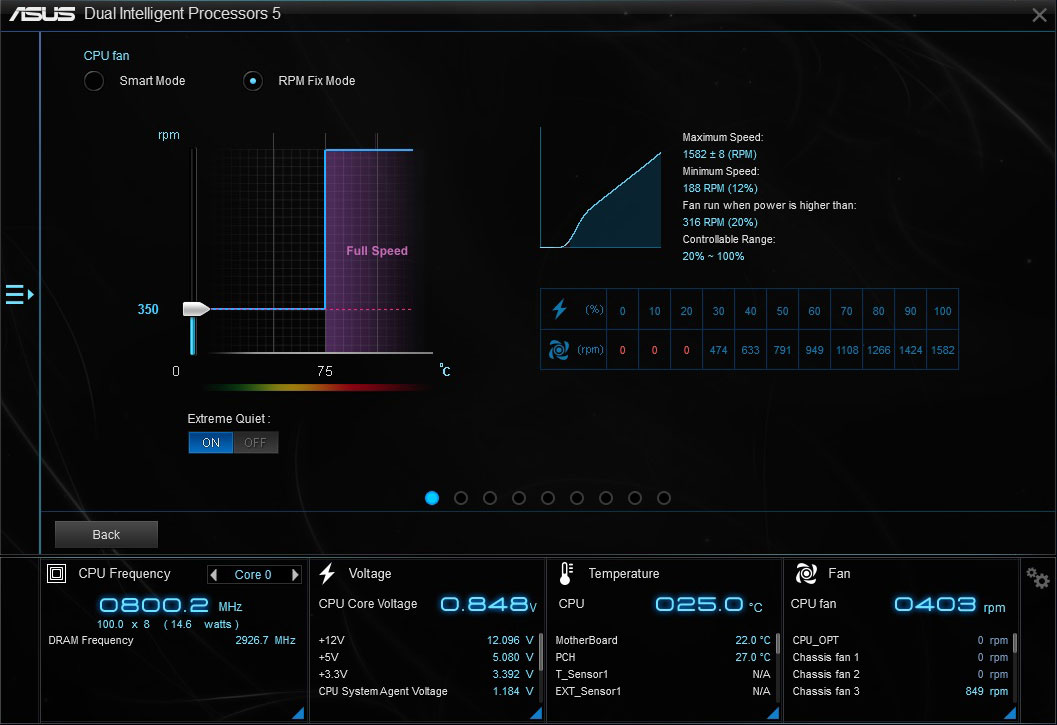Select next core with right arrow

(295, 575)
